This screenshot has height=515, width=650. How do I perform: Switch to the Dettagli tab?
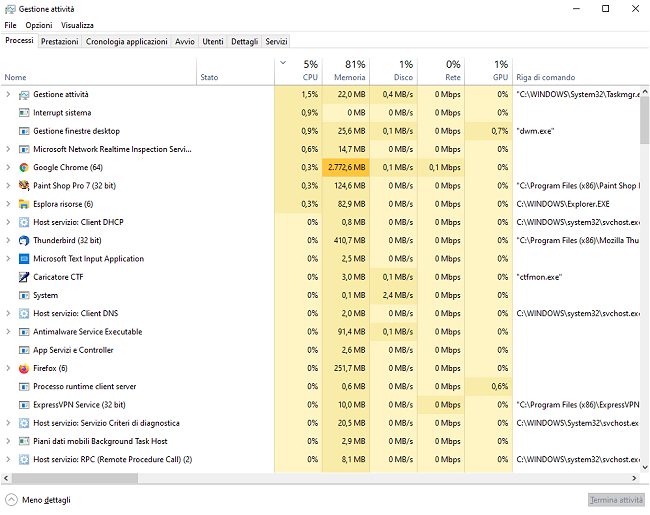point(245,41)
